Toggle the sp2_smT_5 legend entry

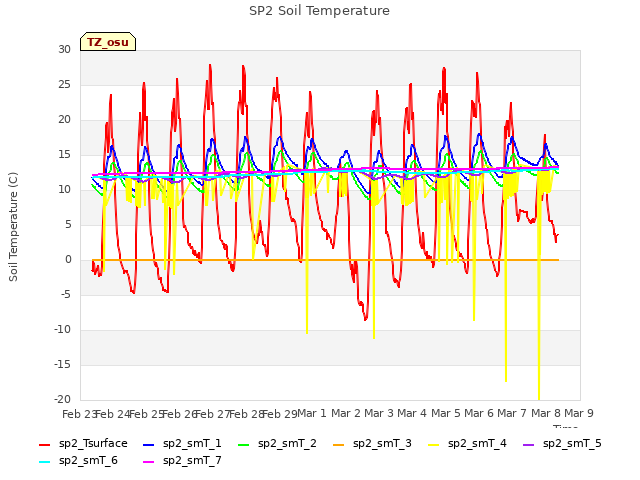(x=562, y=444)
